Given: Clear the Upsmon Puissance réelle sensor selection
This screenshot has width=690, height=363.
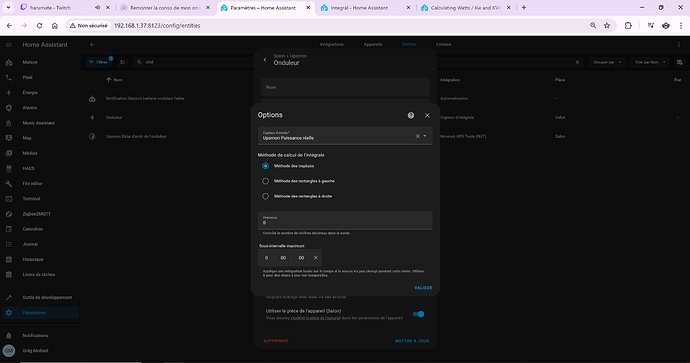Looking at the screenshot, I should coord(418,136).
